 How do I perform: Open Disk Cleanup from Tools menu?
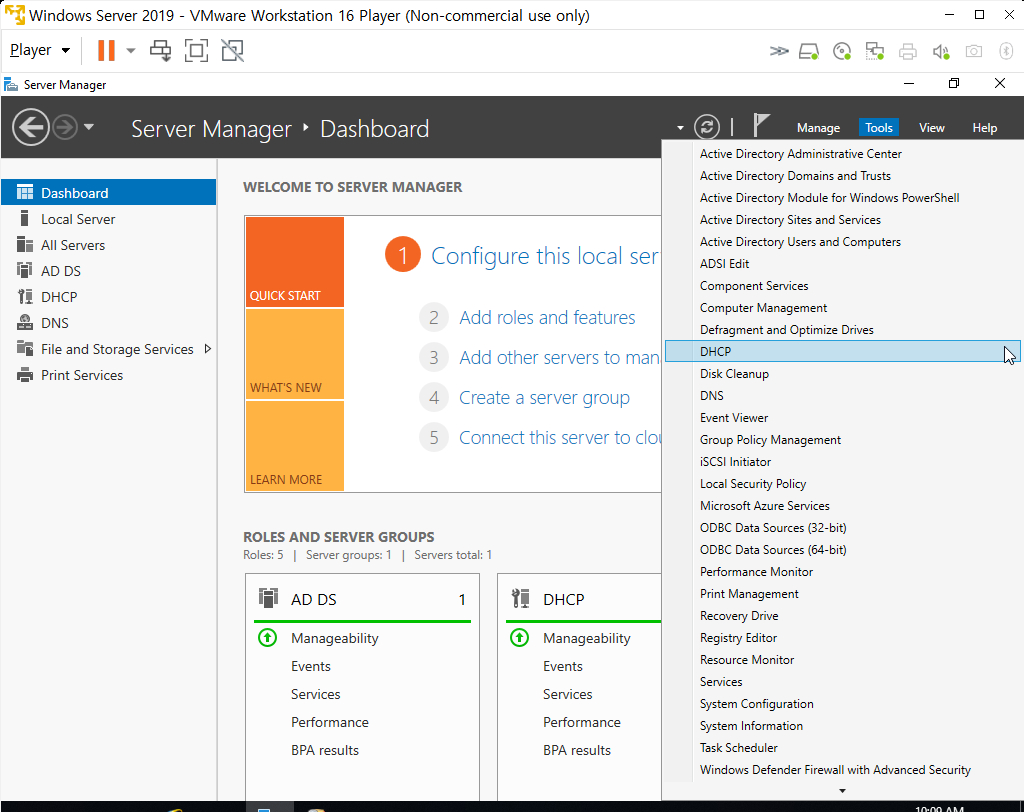(x=842, y=374)
